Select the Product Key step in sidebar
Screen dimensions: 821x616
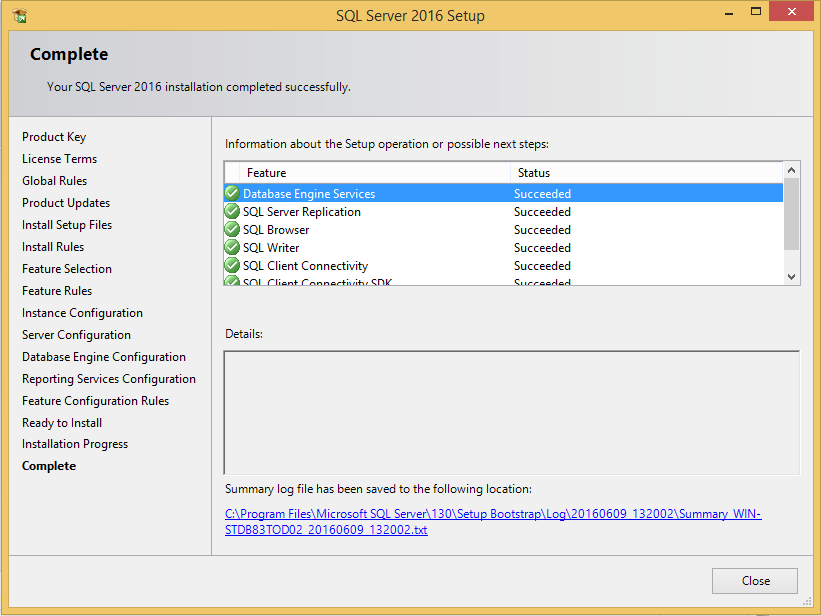(x=54, y=137)
